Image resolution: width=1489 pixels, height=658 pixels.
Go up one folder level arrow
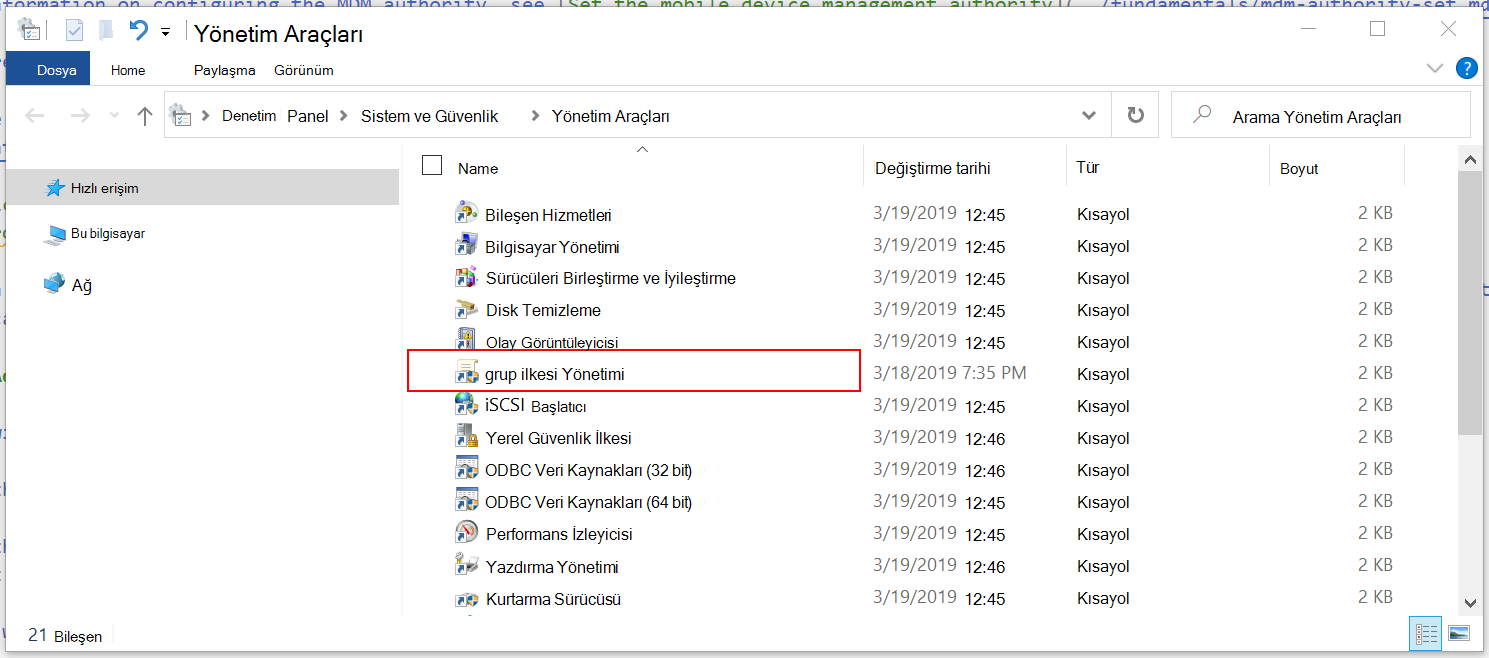(145, 116)
